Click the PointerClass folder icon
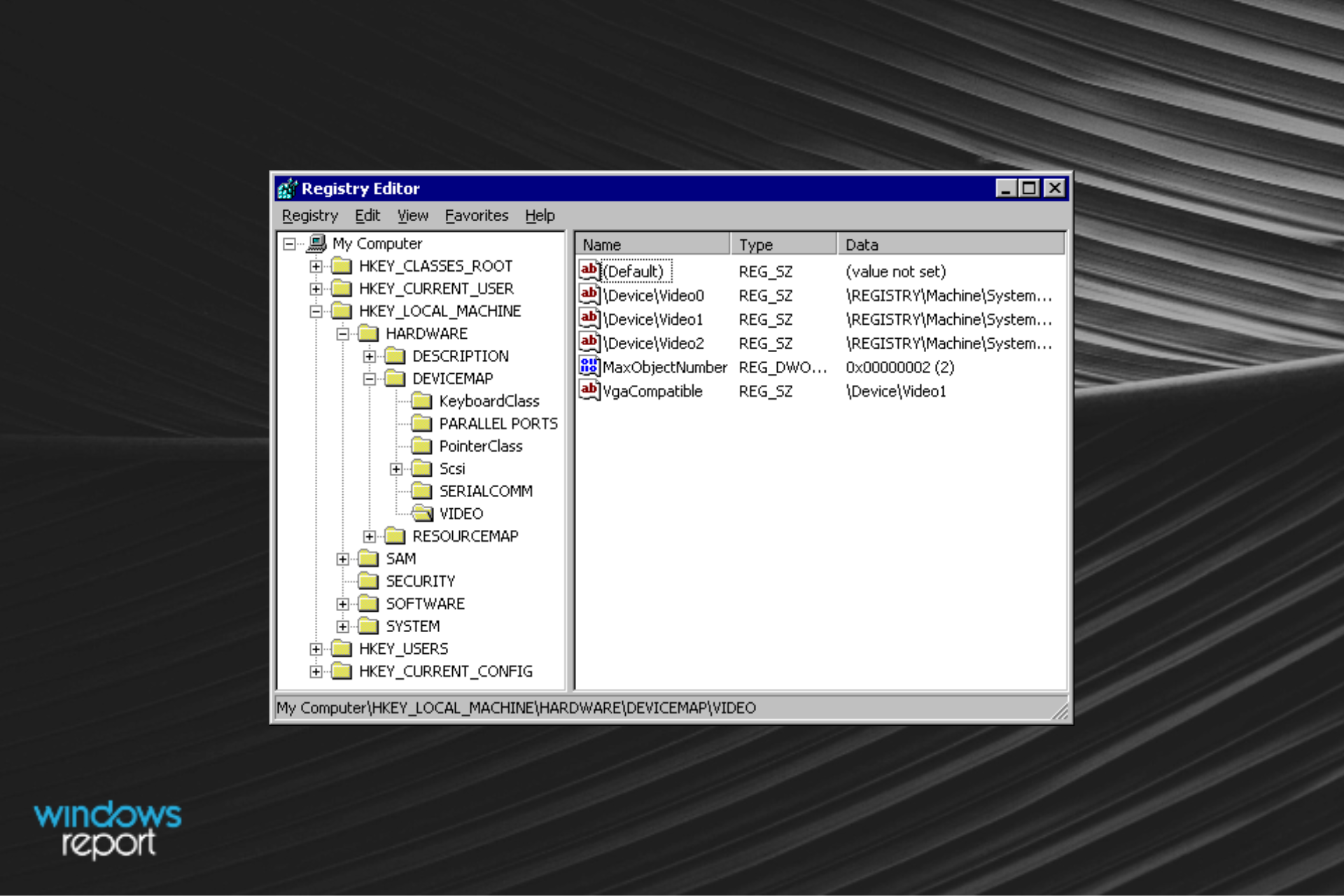 click(x=421, y=445)
